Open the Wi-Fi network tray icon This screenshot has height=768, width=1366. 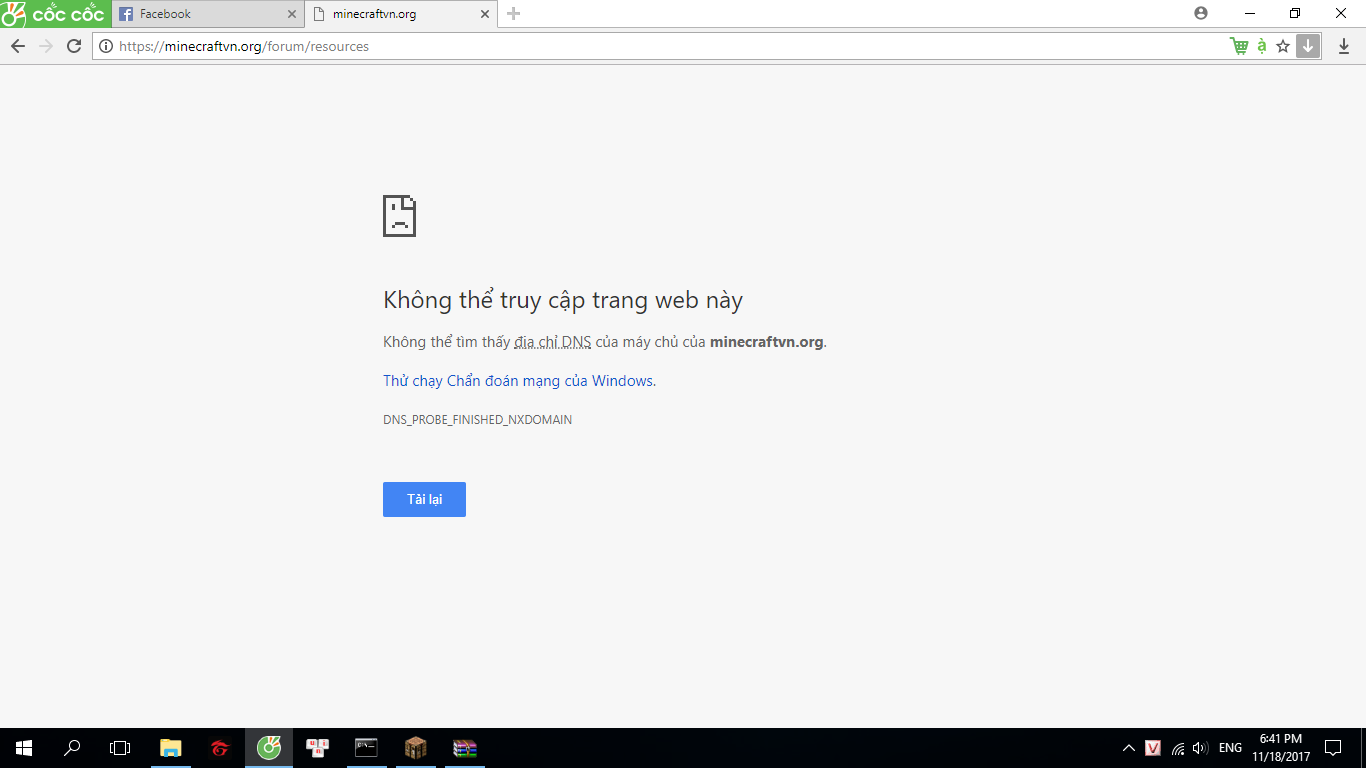pos(1178,748)
